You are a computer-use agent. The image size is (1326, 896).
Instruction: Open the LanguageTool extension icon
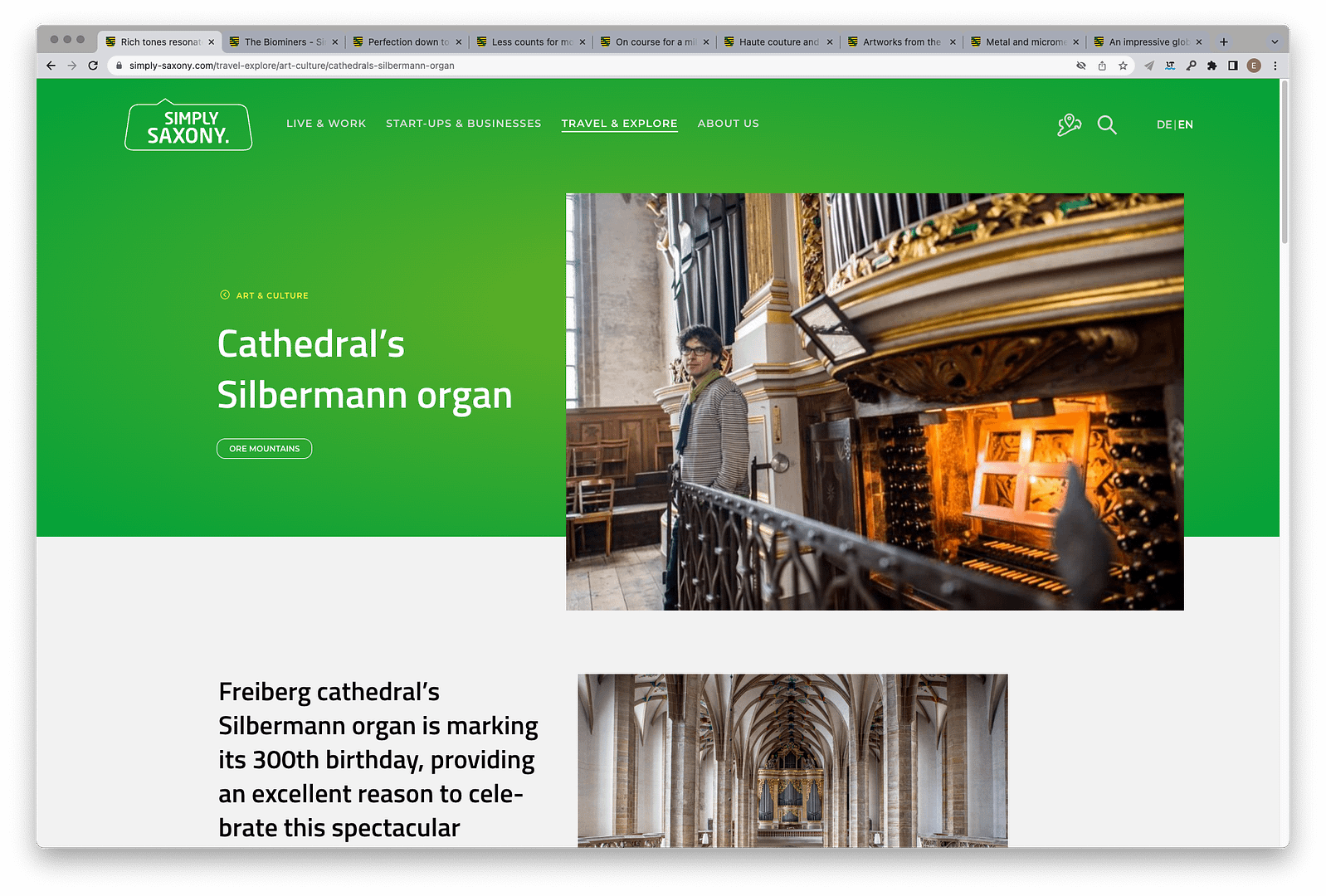tap(1170, 66)
